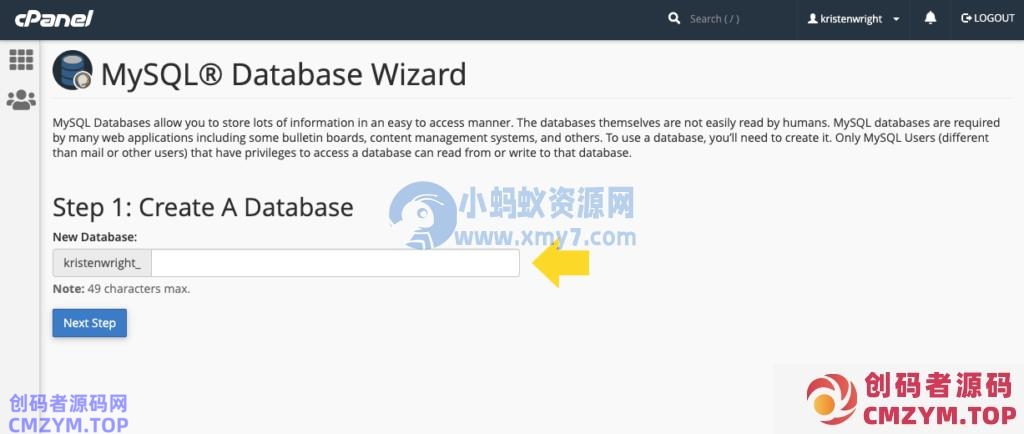The height and width of the screenshot is (434, 1024).
Task: Click the www.xmy7.com watermark text
Action: pyautogui.click(x=546, y=238)
